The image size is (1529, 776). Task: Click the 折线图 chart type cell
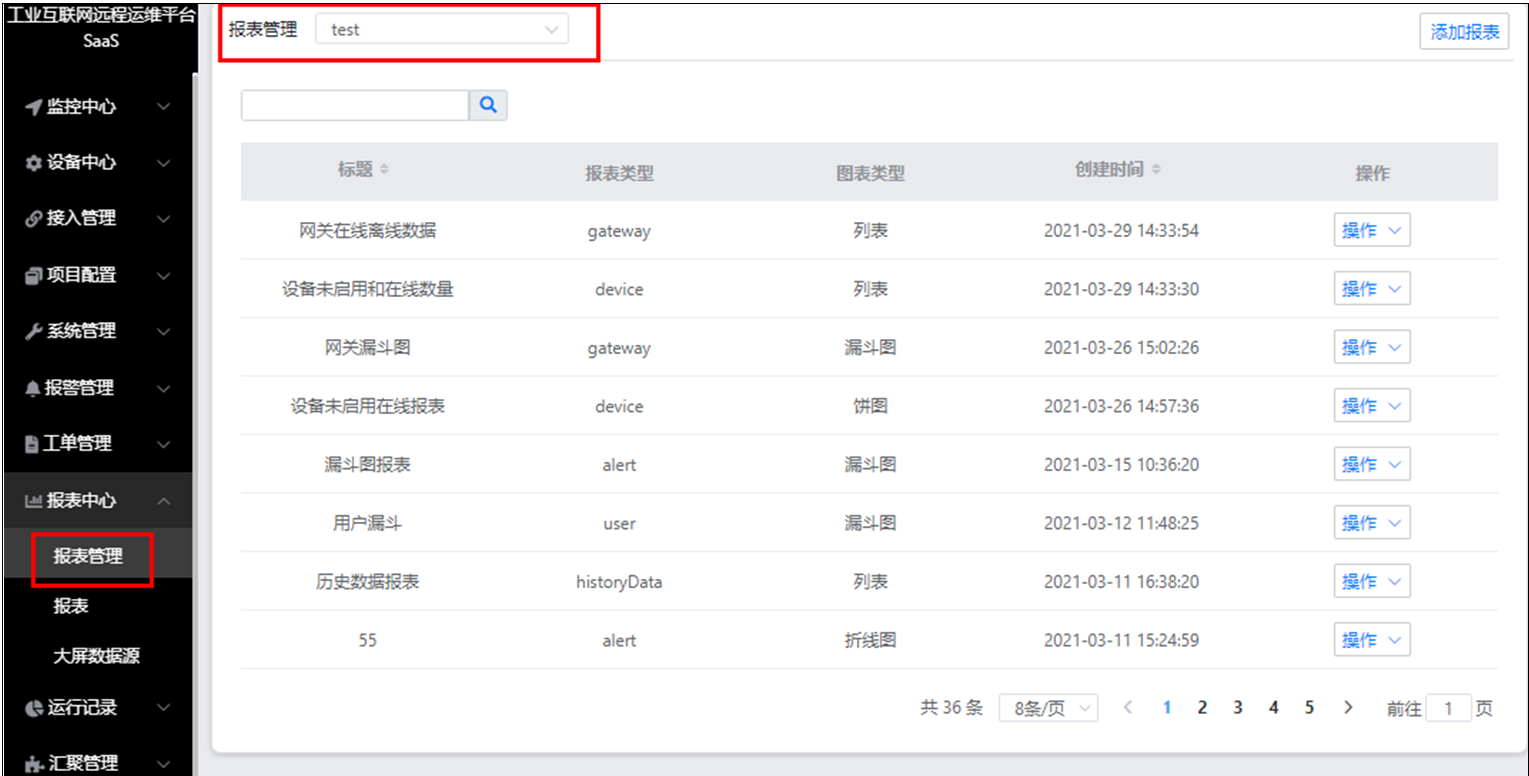(870, 640)
